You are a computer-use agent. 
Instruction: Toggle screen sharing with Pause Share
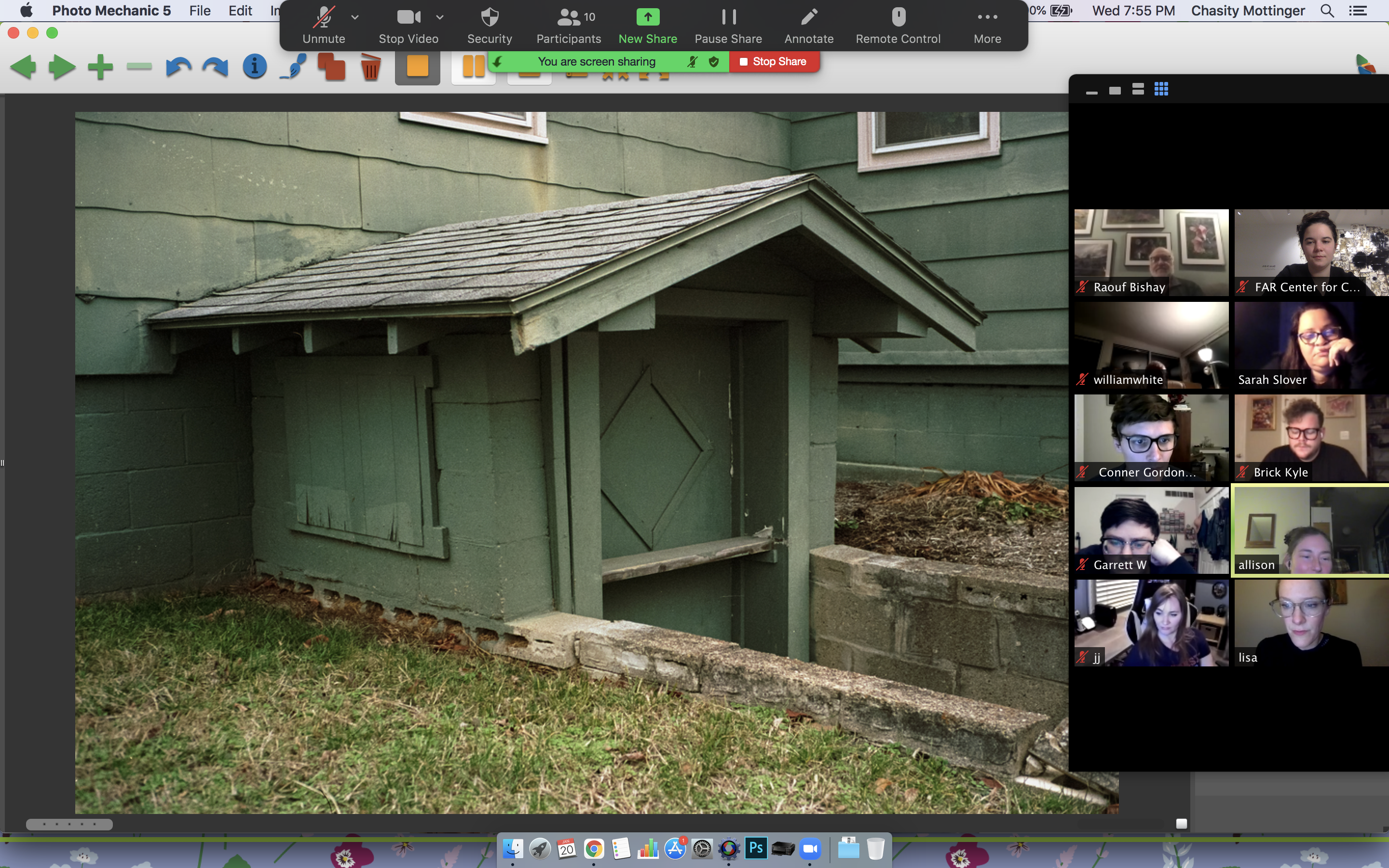(728, 26)
